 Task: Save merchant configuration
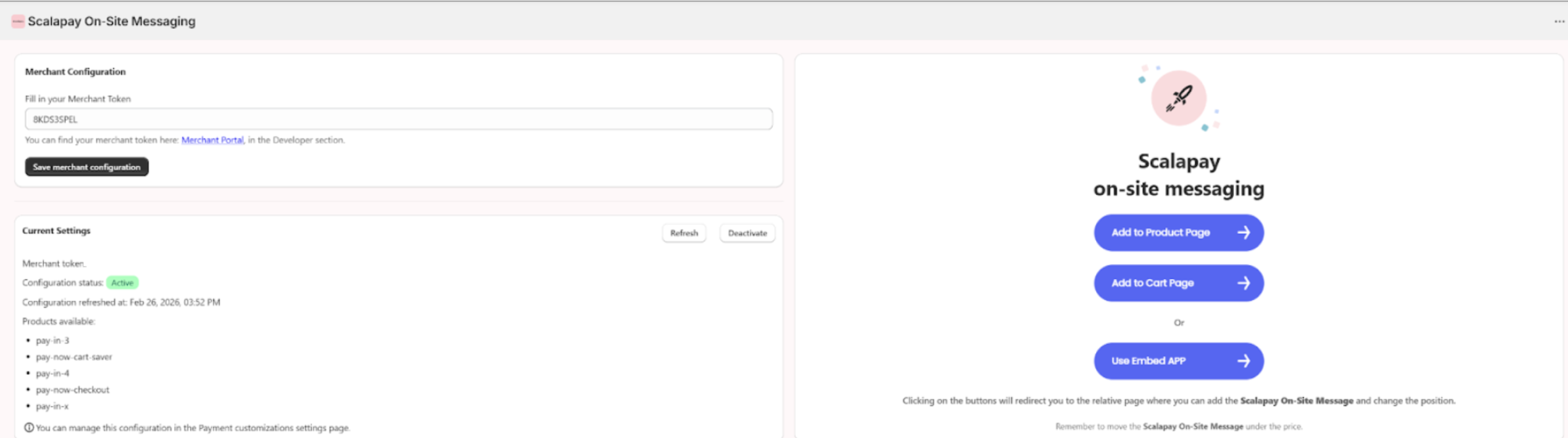(x=87, y=167)
